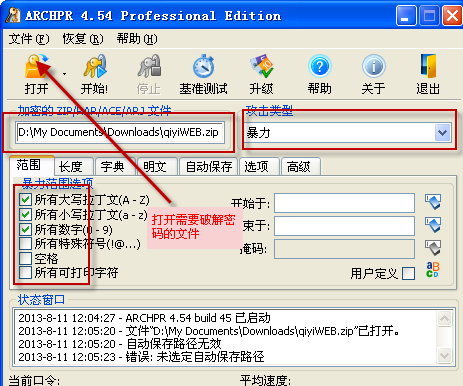Image resolution: width=463 pixels, height=386 pixels.
Task: Switch to the 自动保存 tab
Action: tap(209, 166)
